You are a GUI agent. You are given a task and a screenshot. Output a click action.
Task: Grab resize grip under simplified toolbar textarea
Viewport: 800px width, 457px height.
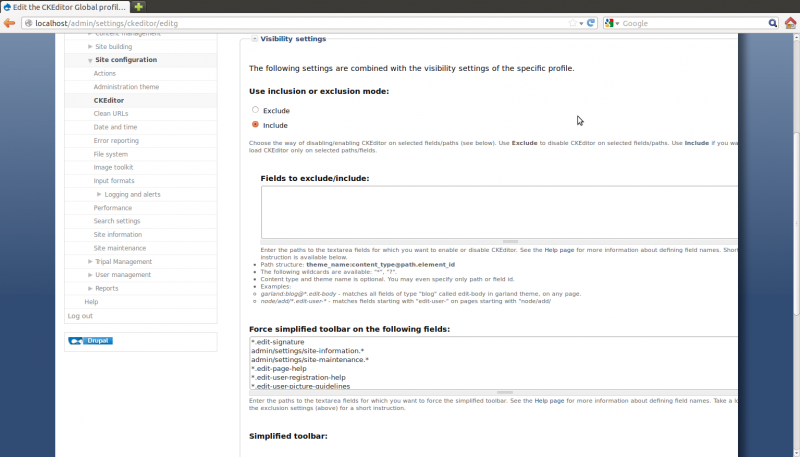point(505,393)
